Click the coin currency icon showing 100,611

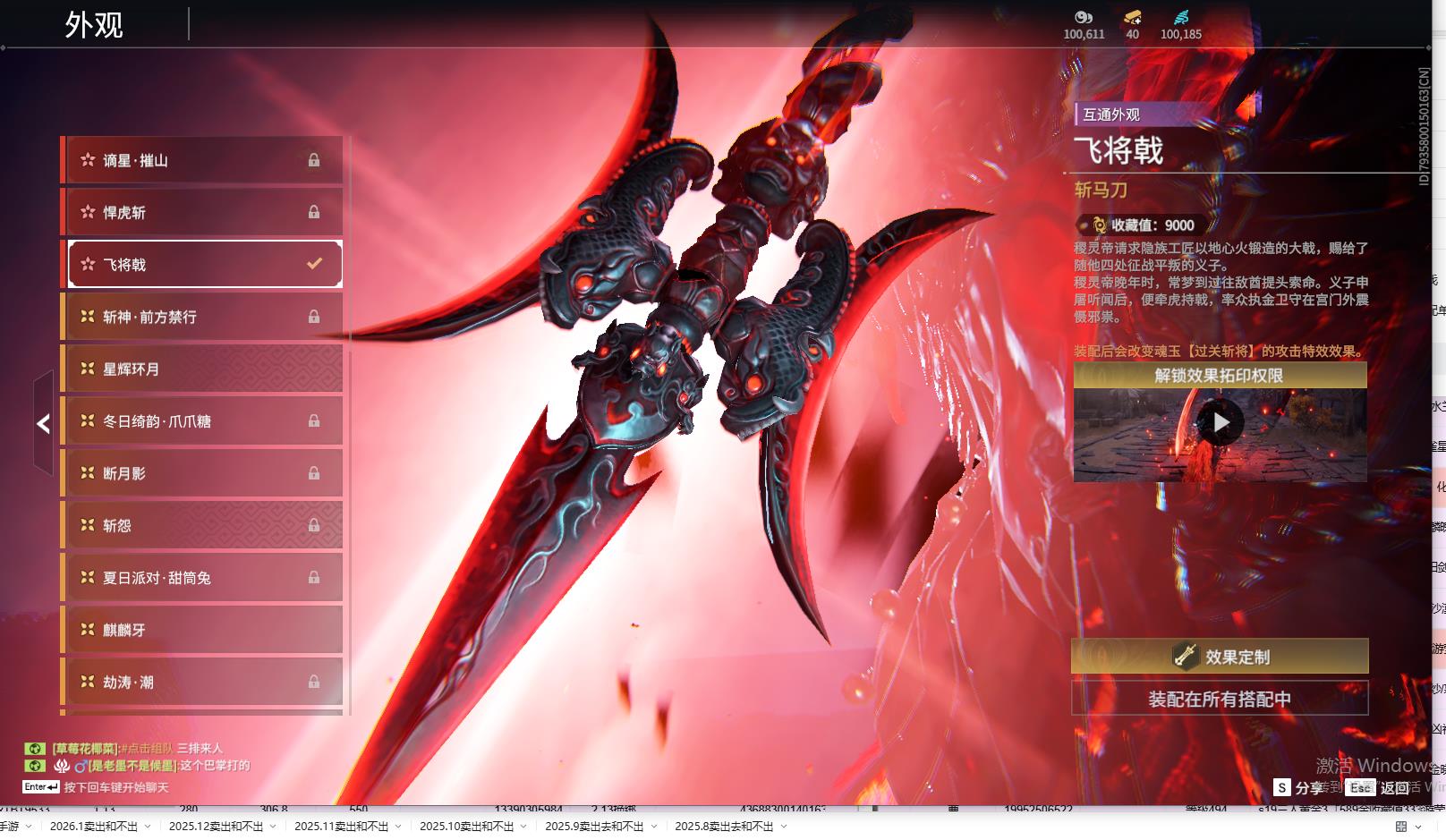click(1084, 17)
